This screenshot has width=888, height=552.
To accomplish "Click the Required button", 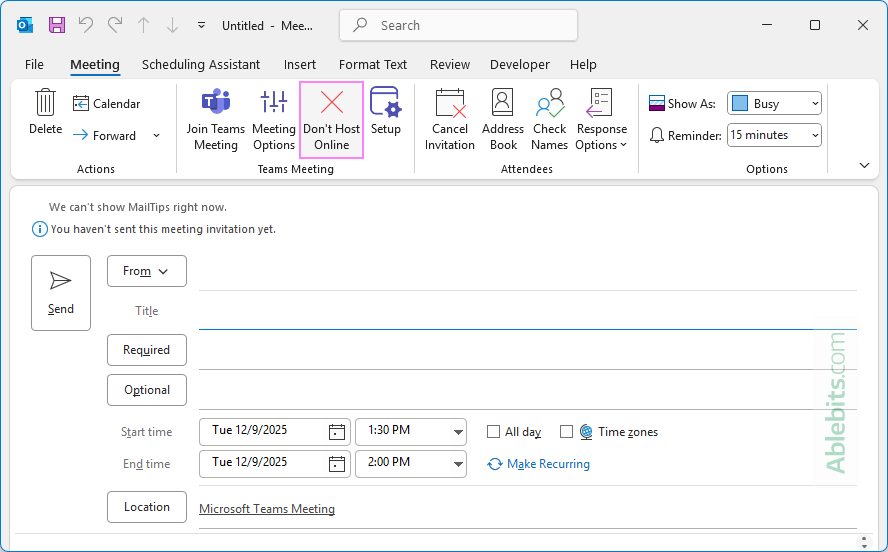I will [x=147, y=350].
